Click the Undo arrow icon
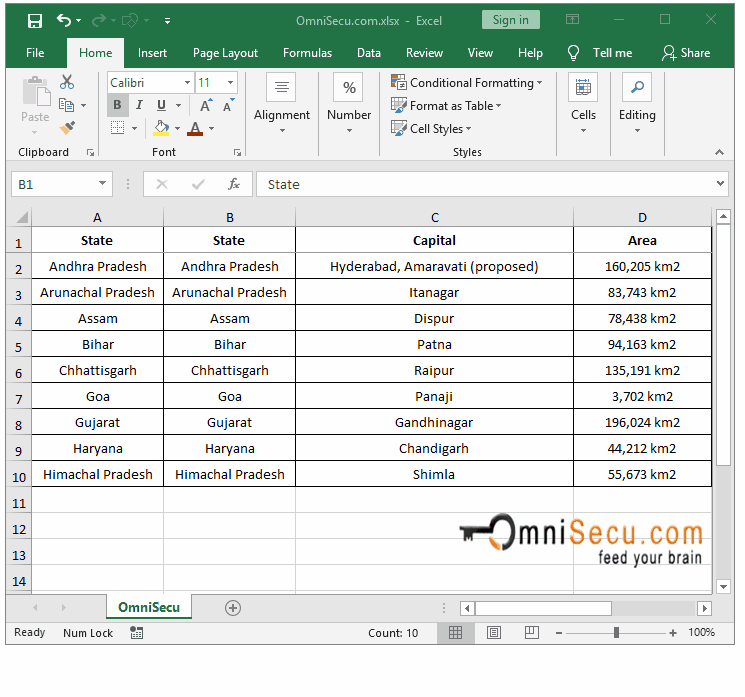 coord(64,20)
